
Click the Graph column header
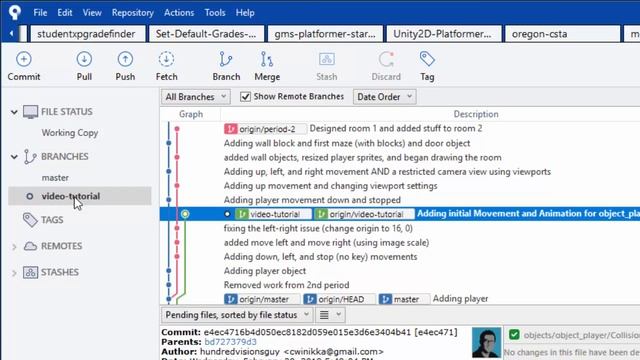[x=191, y=114]
